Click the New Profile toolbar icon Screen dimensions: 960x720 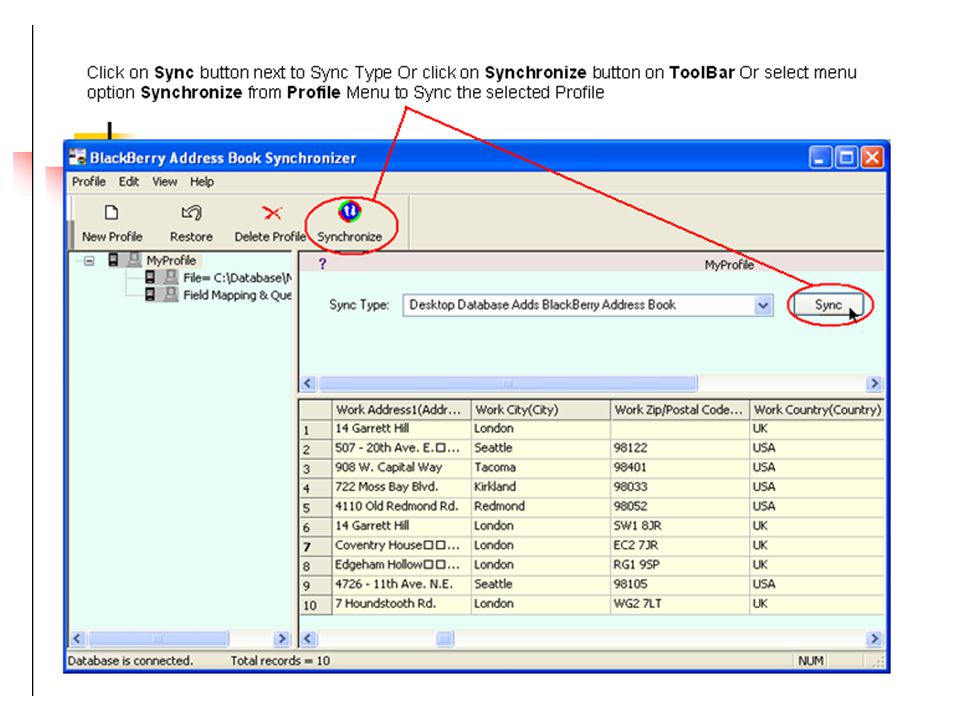coord(111,212)
